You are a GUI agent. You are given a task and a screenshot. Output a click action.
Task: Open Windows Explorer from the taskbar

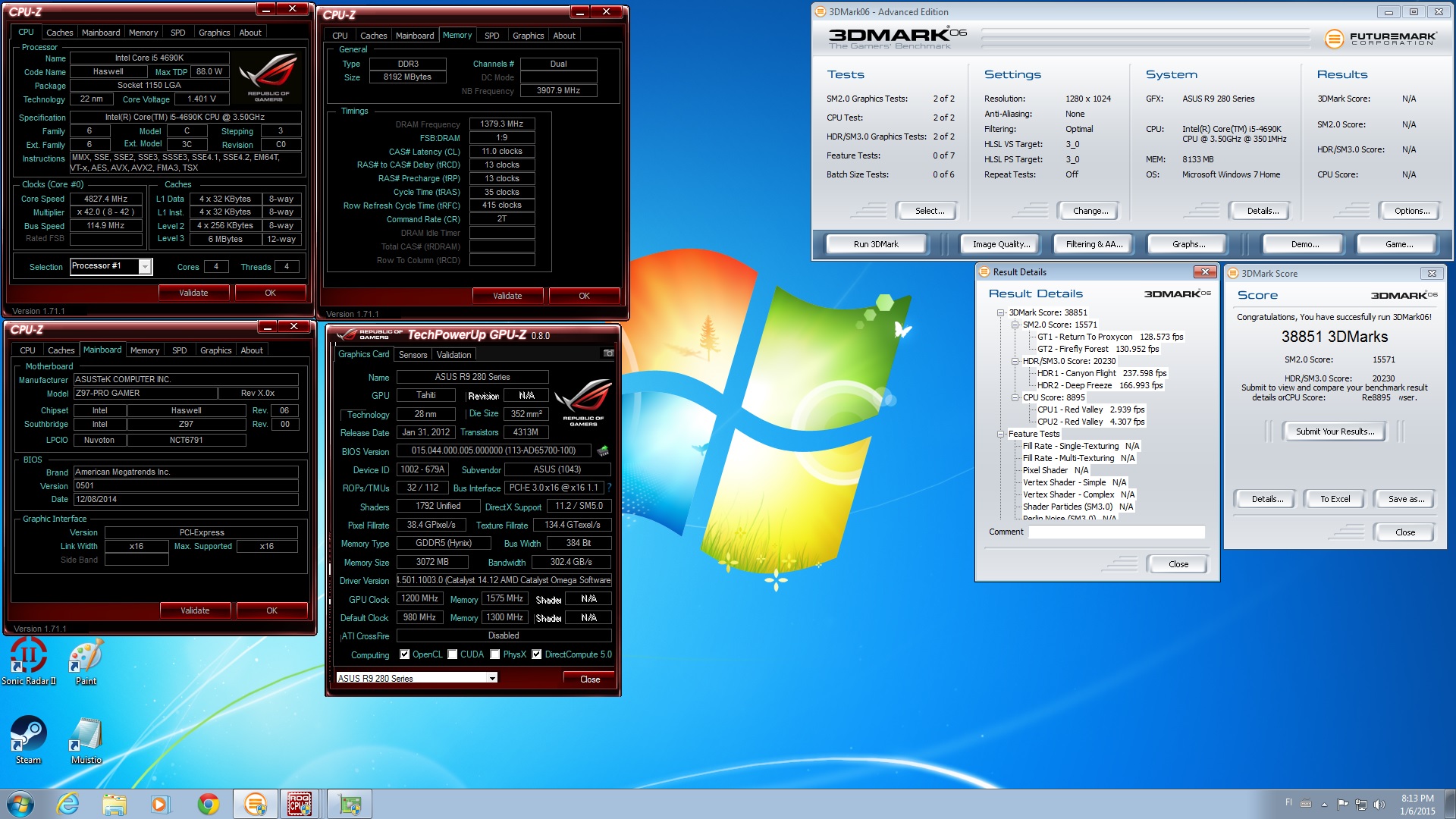tap(115, 804)
